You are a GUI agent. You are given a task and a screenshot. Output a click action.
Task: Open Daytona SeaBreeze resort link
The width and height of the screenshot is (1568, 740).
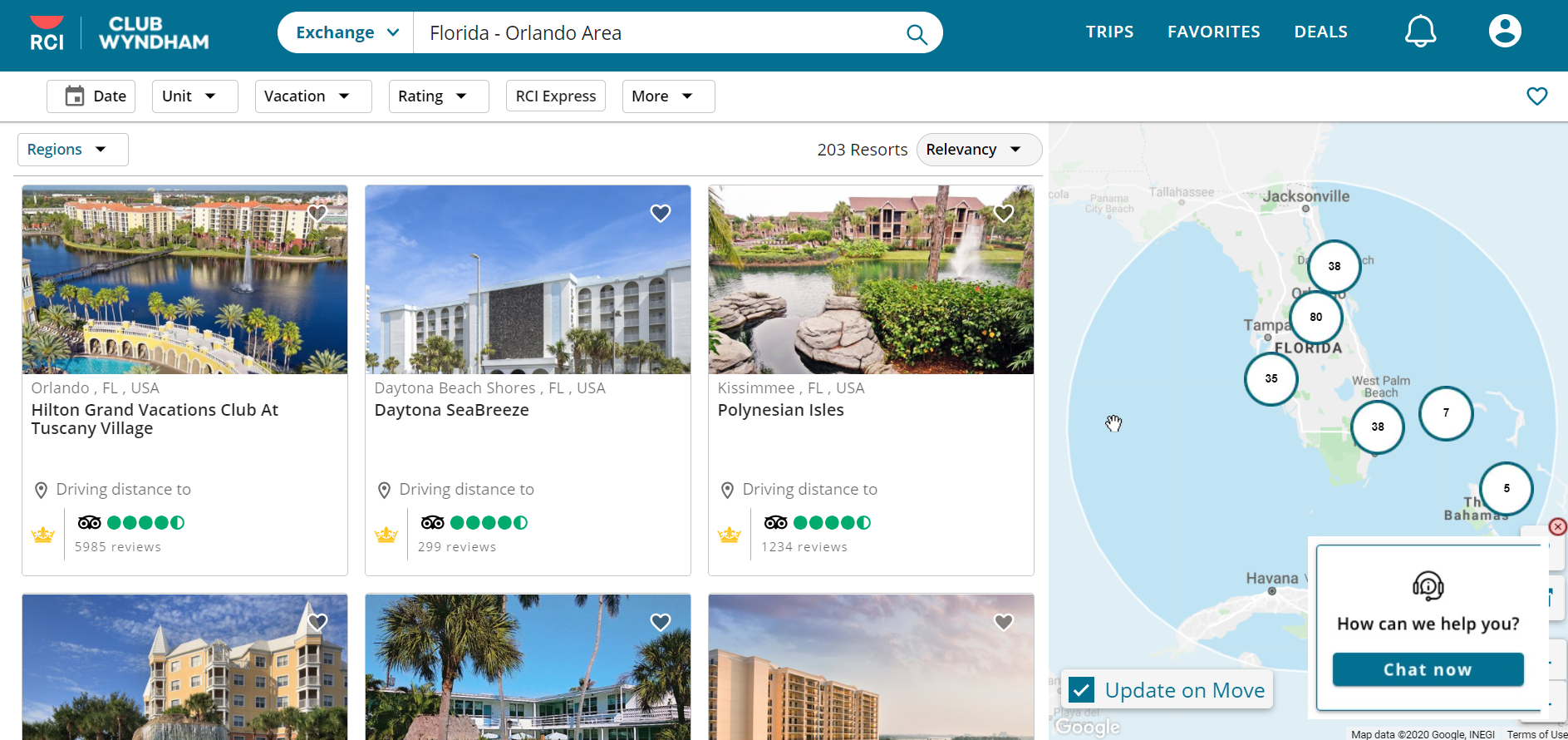pyautogui.click(x=452, y=410)
